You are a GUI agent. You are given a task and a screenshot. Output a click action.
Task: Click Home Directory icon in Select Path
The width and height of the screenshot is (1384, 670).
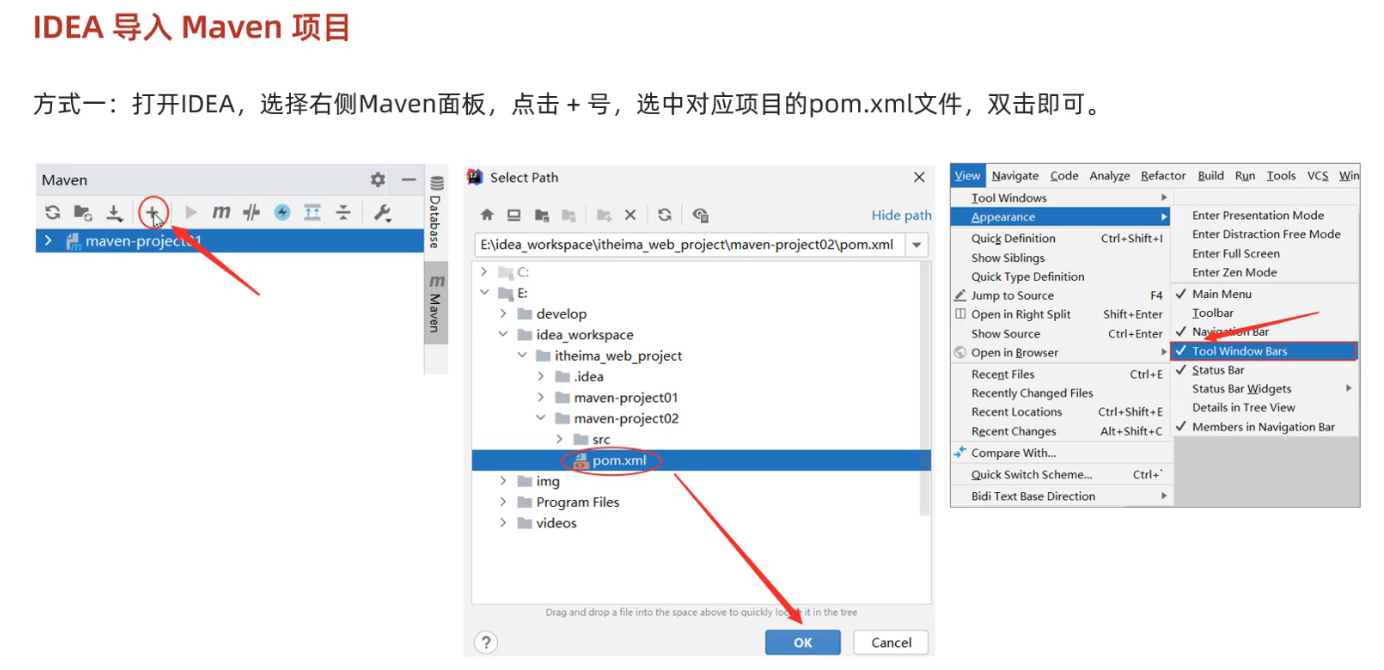tap(487, 215)
